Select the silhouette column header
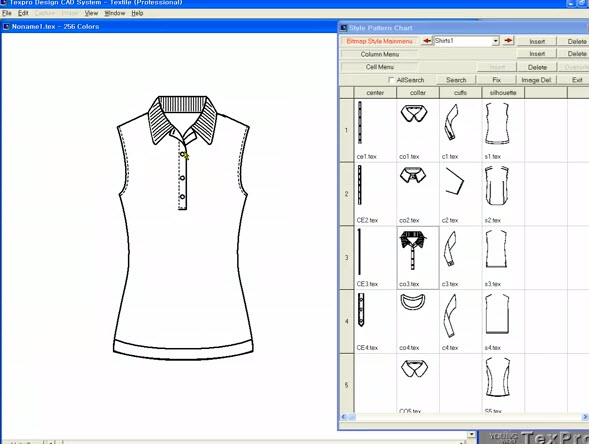Image resolution: width=589 pixels, height=444 pixels. [x=503, y=92]
